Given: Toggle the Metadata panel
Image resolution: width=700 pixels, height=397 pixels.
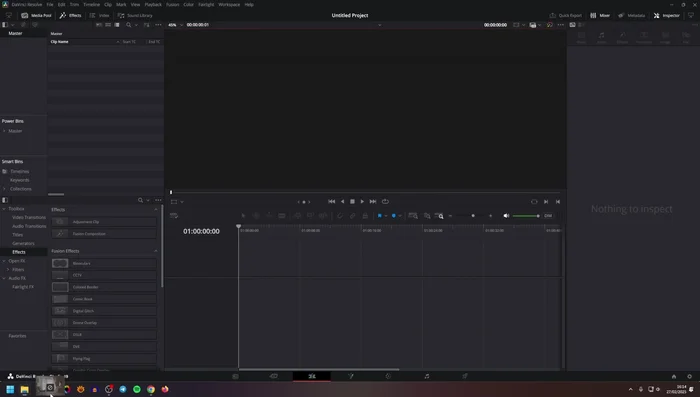Looking at the screenshot, I should point(632,15).
